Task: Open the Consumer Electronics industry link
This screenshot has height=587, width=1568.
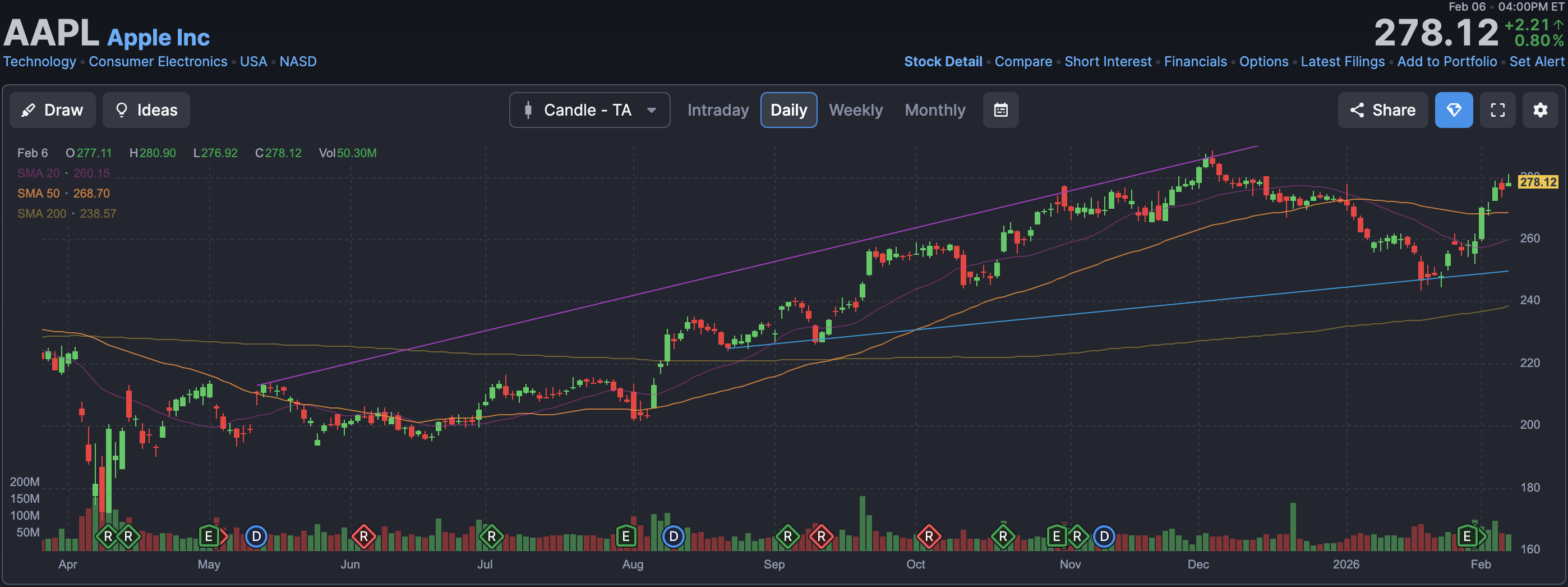Action: point(158,62)
